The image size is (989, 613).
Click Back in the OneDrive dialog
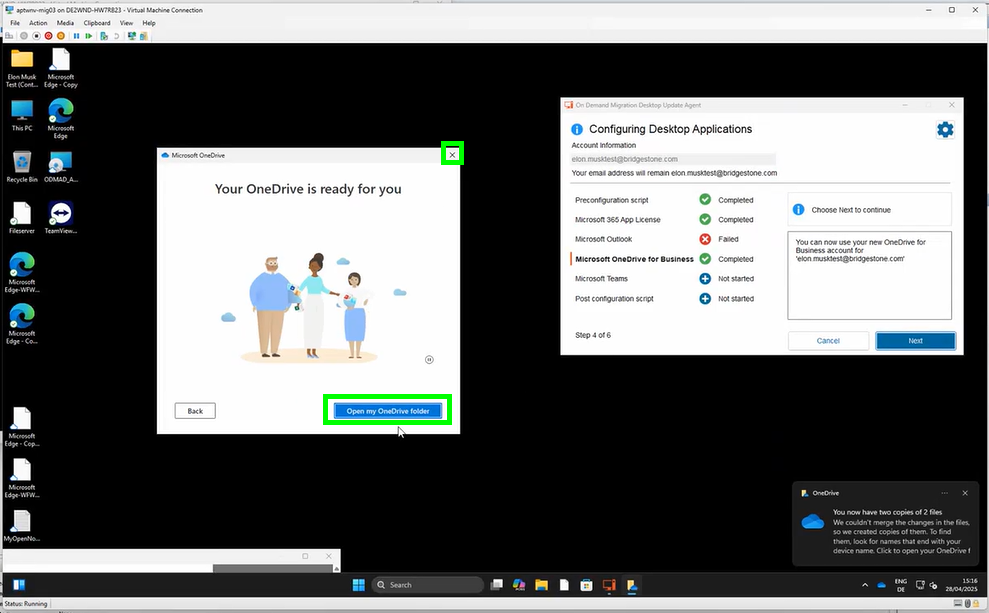(x=195, y=411)
